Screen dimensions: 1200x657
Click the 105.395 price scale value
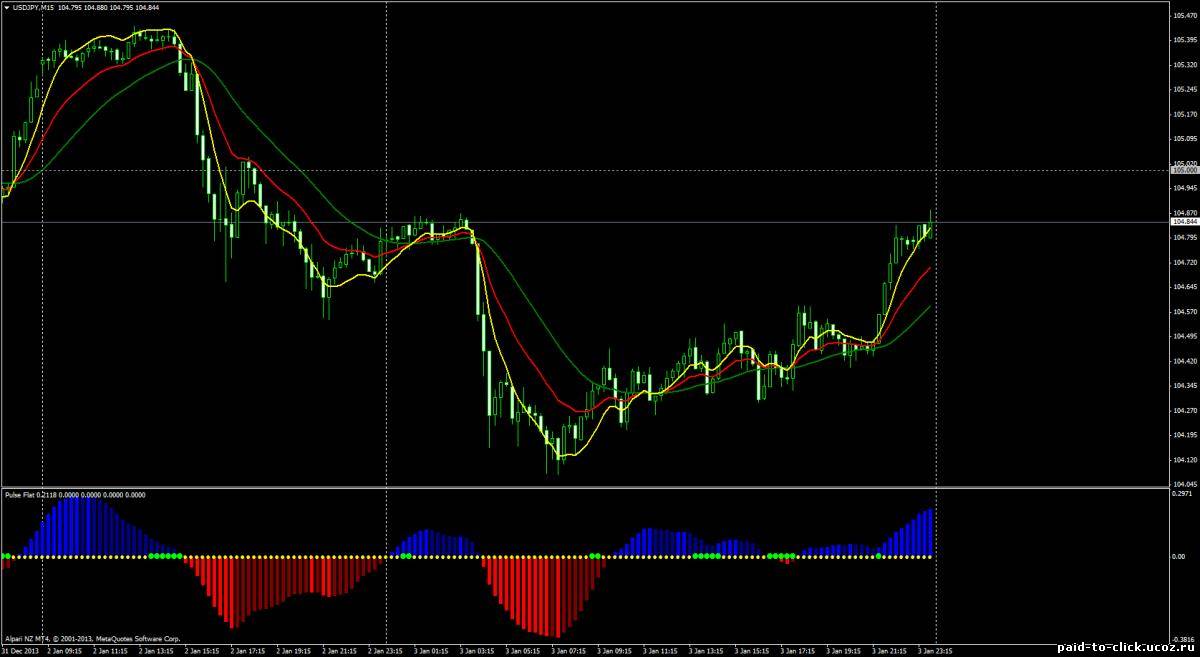coord(1184,40)
